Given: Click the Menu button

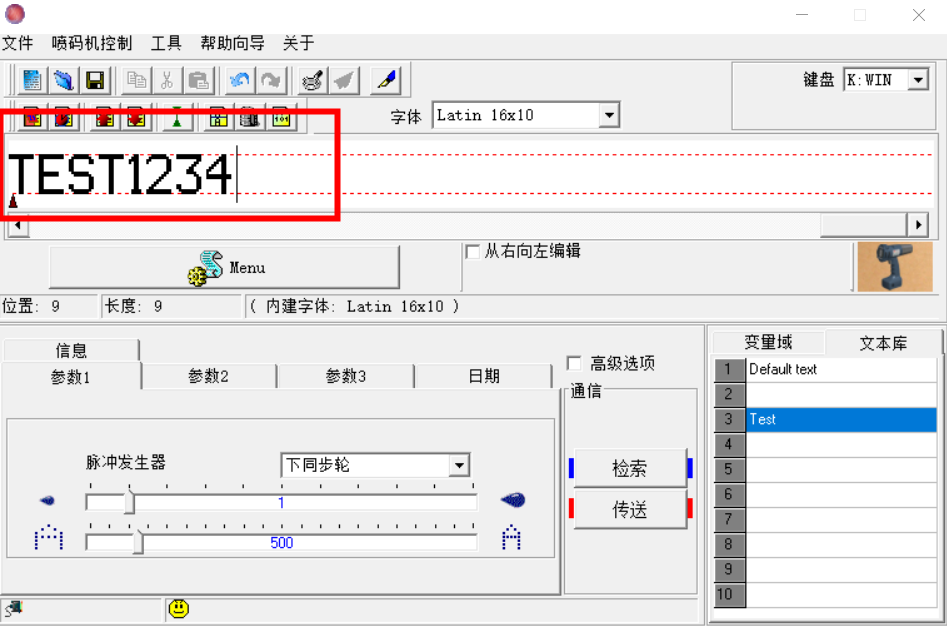Looking at the screenshot, I should pyautogui.click(x=224, y=268).
